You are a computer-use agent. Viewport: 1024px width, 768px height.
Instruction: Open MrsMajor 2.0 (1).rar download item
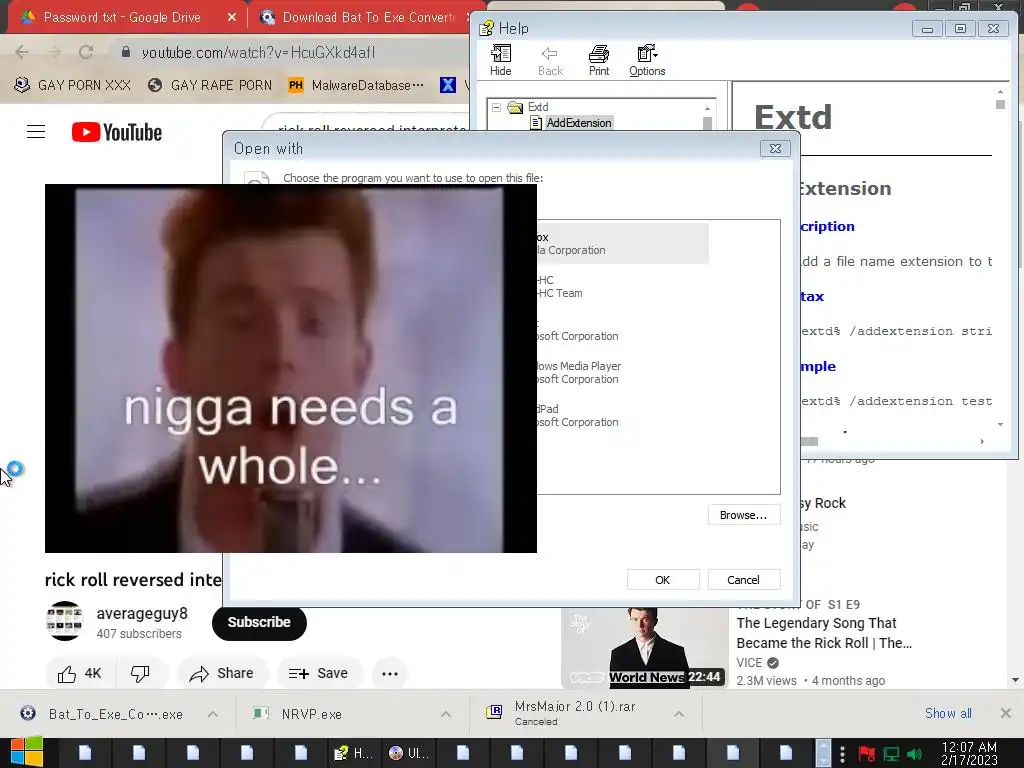[x=560, y=713]
